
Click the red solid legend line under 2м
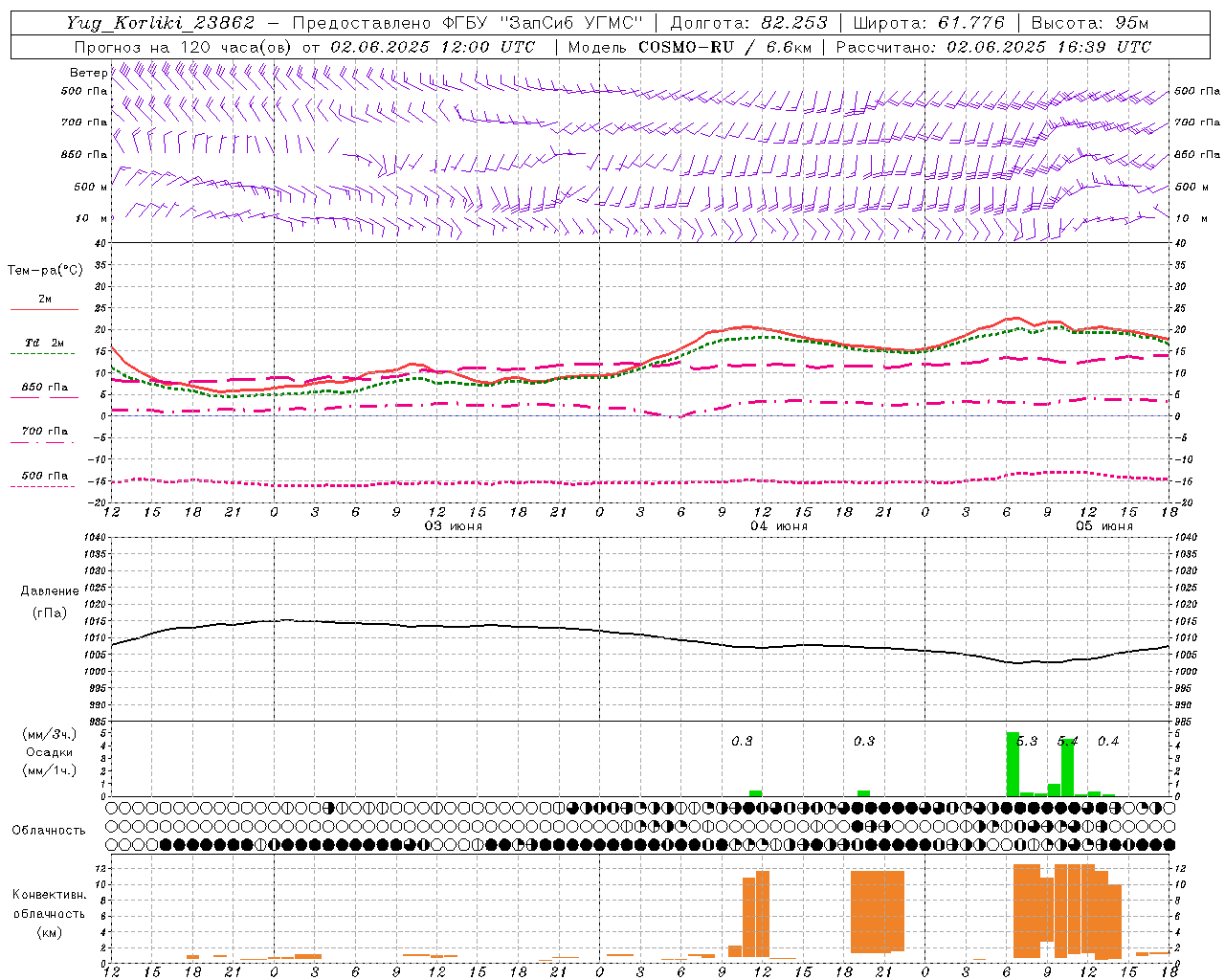44,309
